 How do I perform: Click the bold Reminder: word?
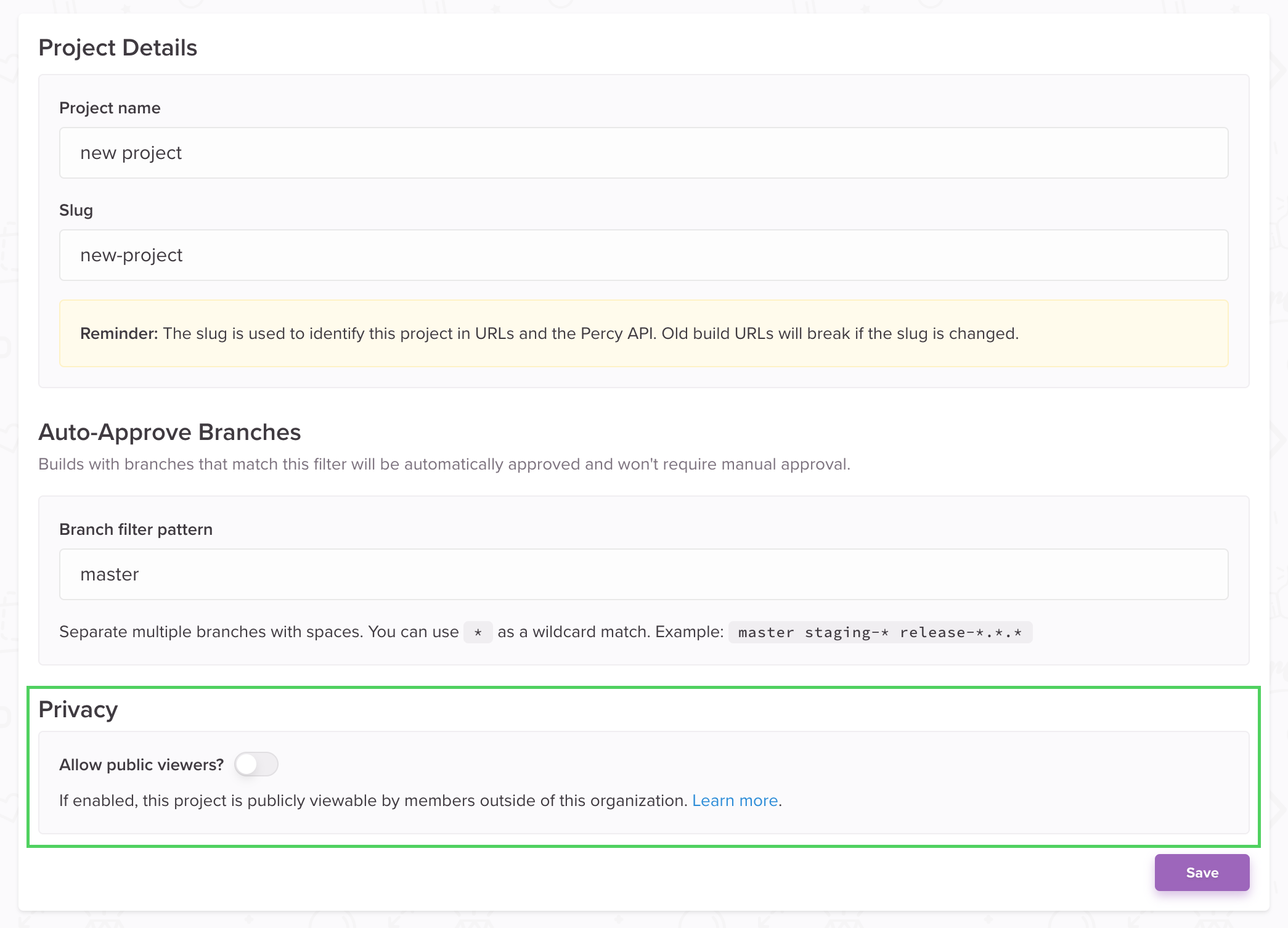[119, 333]
